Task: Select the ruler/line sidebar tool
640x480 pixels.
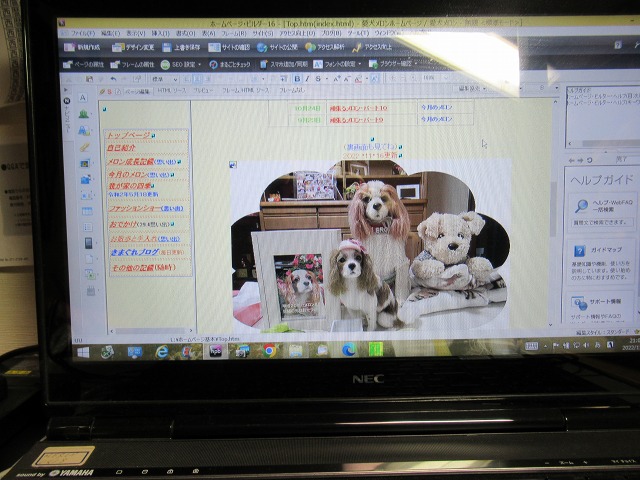Action: 84,147
